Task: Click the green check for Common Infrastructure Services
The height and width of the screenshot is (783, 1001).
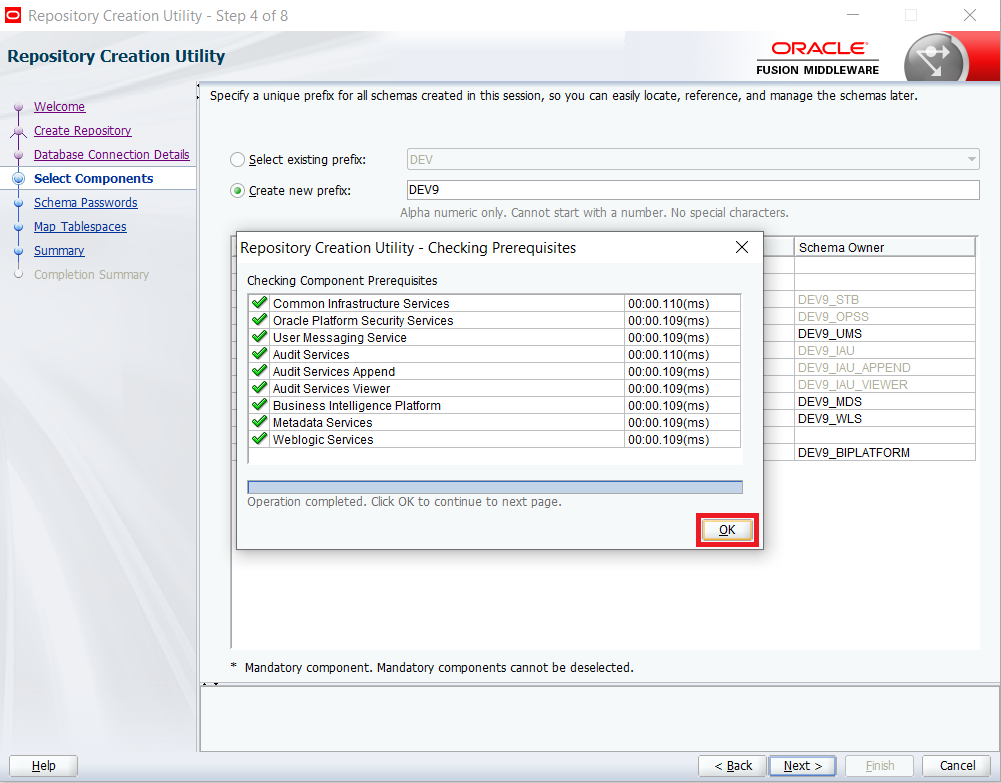Action: [259, 302]
